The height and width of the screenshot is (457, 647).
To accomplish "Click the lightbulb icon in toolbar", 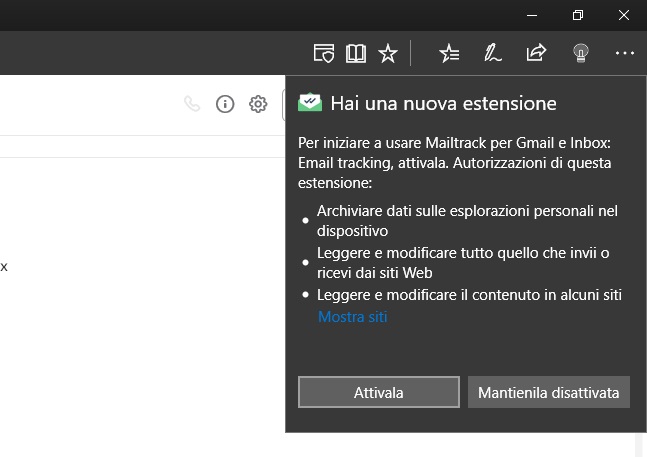I will [x=580, y=53].
